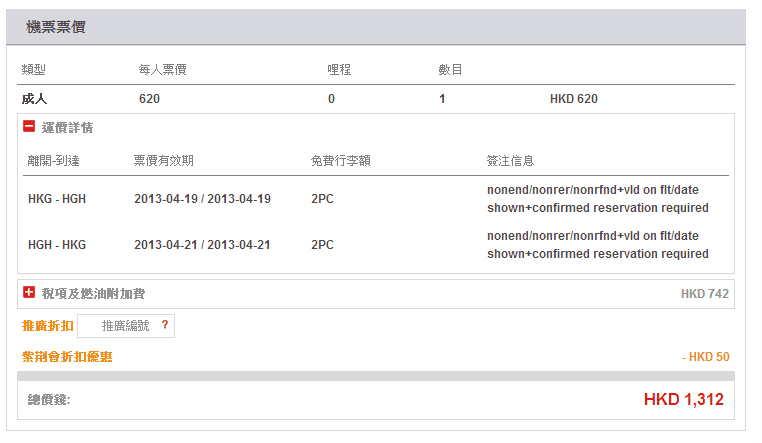Click the HKD 620 adult fare subtotal
Viewport: 762px width, 443px height.
coord(574,99)
